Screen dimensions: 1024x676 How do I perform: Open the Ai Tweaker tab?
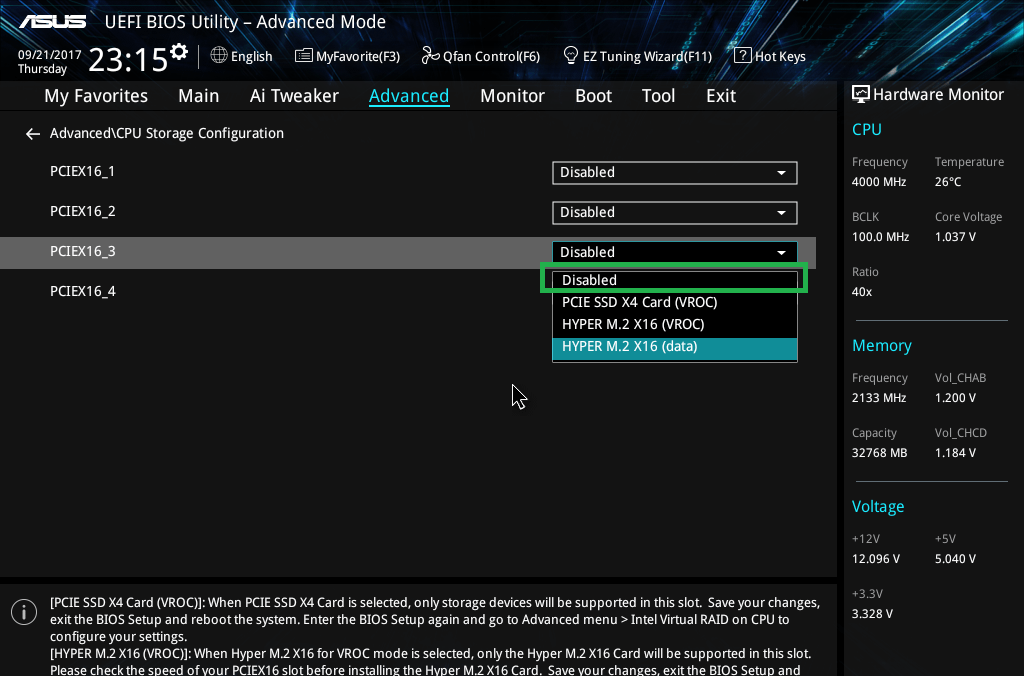pyautogui.click(x=294, y=96)
